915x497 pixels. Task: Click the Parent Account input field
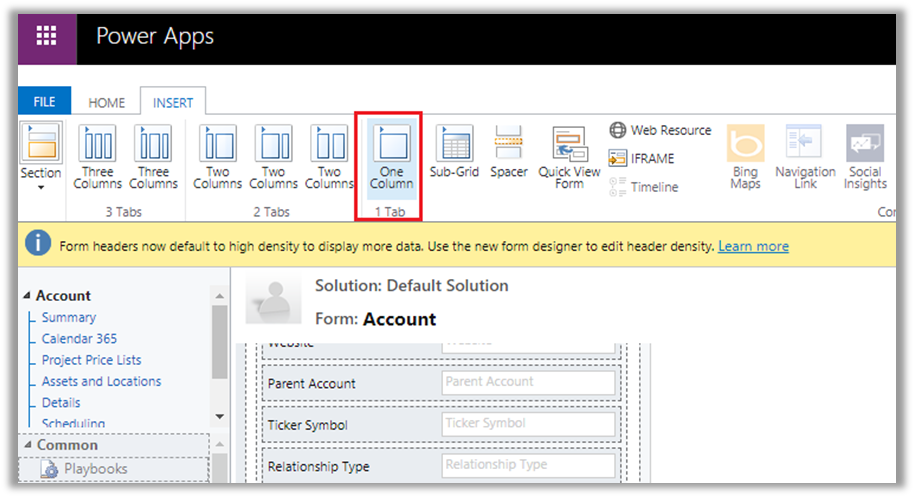(x=528, y=382)
